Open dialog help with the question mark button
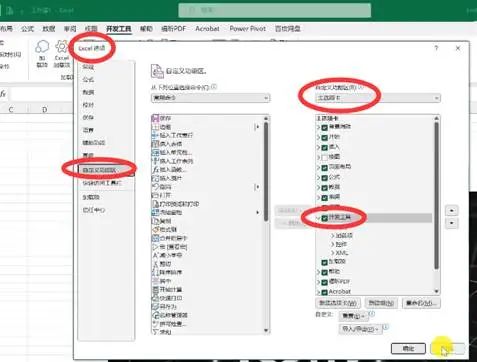Screen dimensions: 477x362 pos(436,48)
